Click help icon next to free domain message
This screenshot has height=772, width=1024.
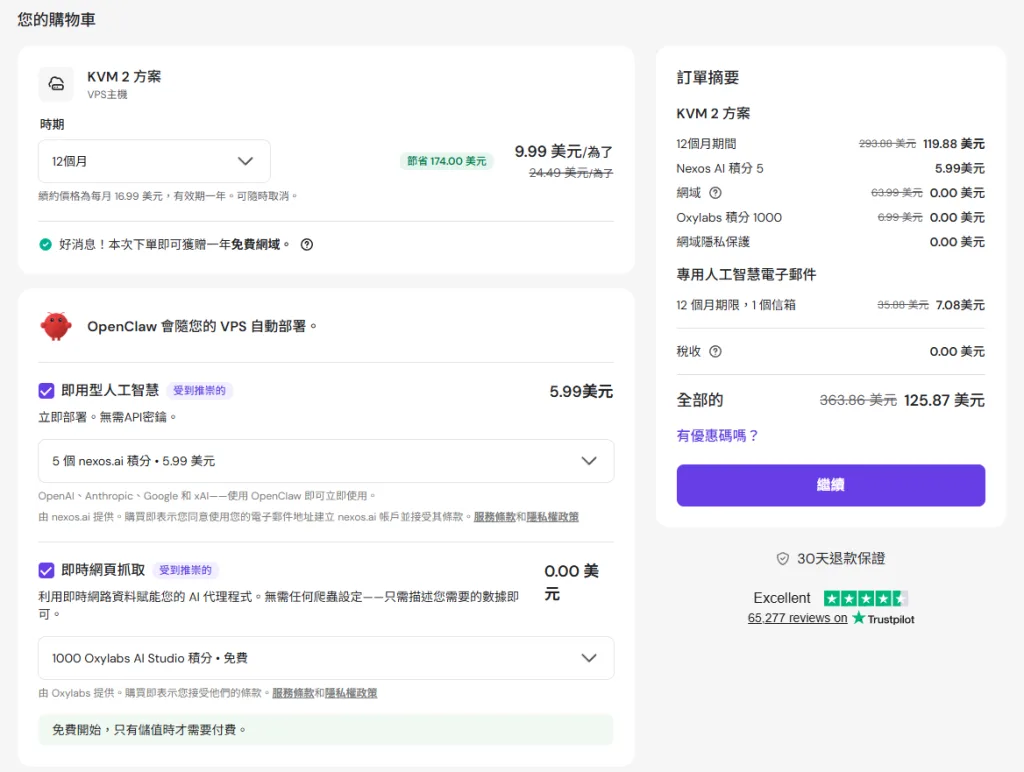coord(307,244)
